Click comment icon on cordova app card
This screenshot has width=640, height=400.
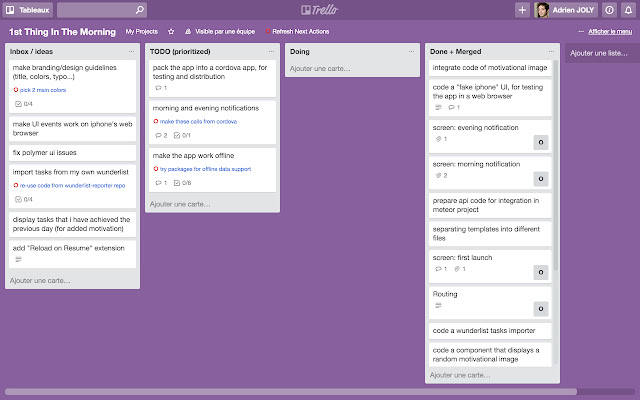158,88
